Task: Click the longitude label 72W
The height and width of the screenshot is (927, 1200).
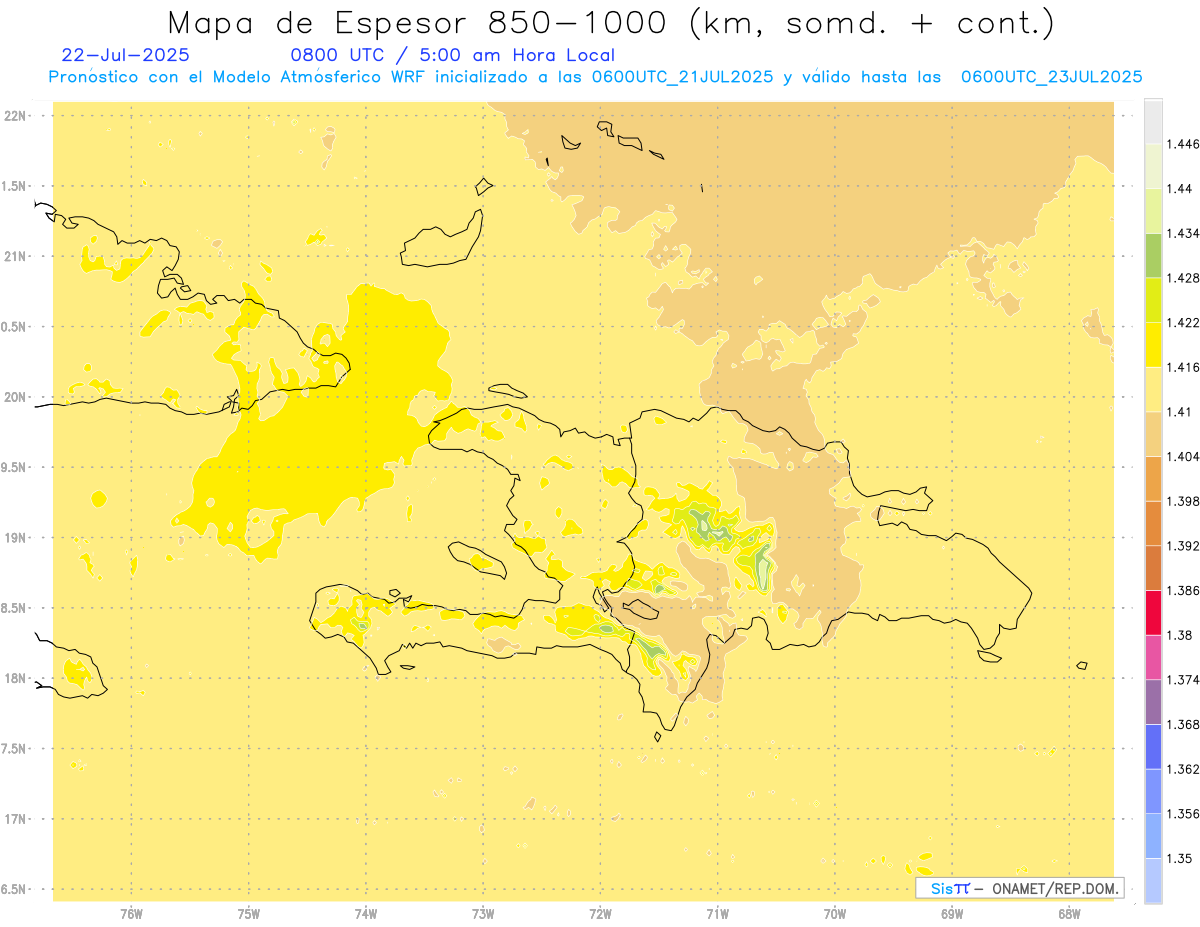Action: [600, 914]
